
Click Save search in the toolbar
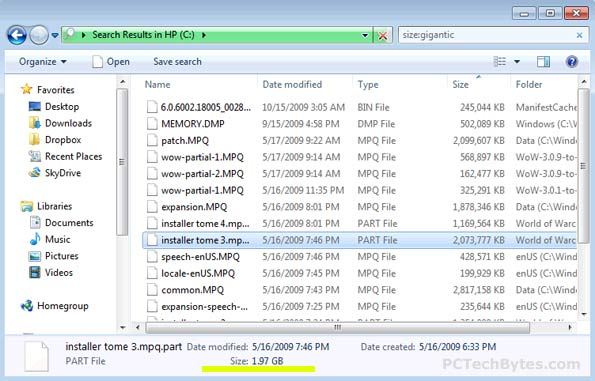point(177,61)
